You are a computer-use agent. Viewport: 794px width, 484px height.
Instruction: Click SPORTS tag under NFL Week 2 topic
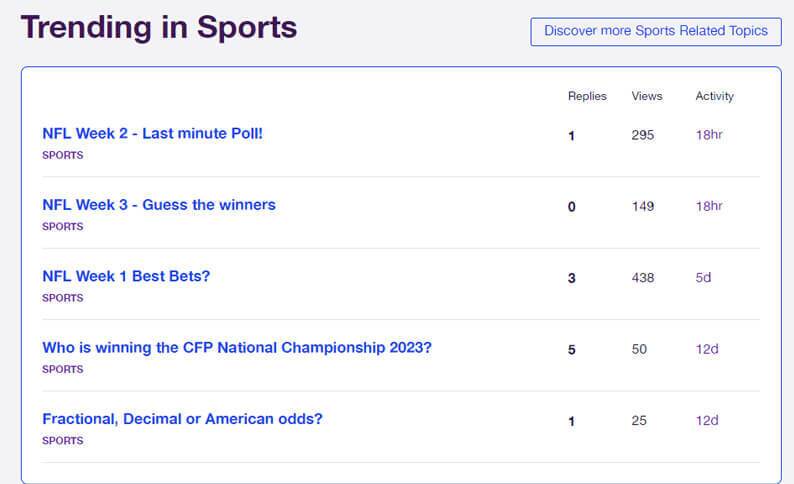pos(62,155)
